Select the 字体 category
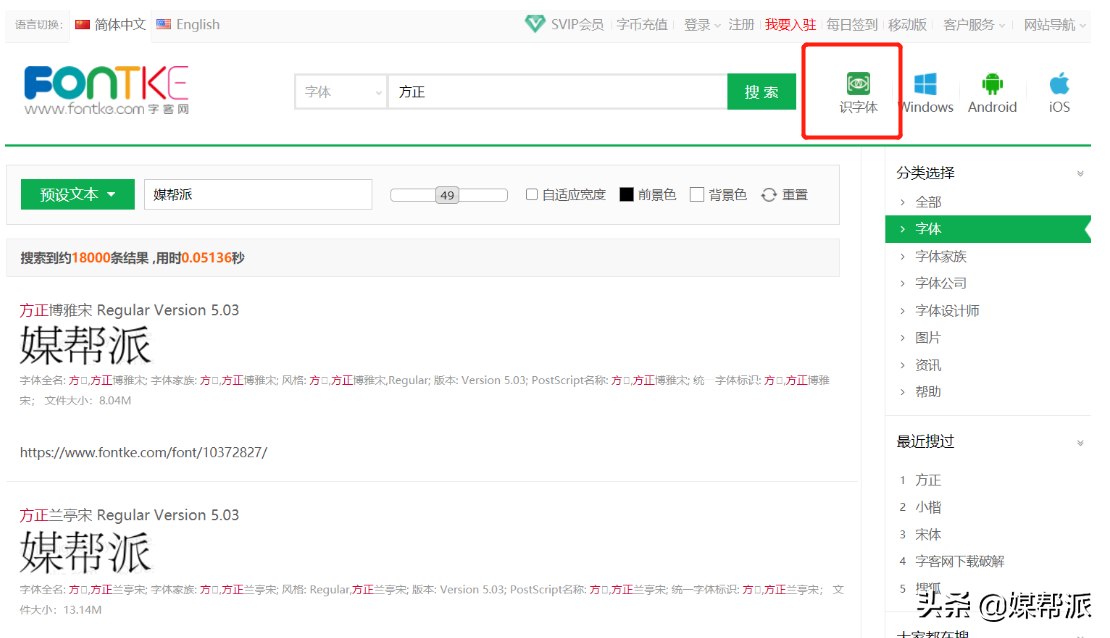This screenshot has width=1110, height=638. [x=988, y=229]
